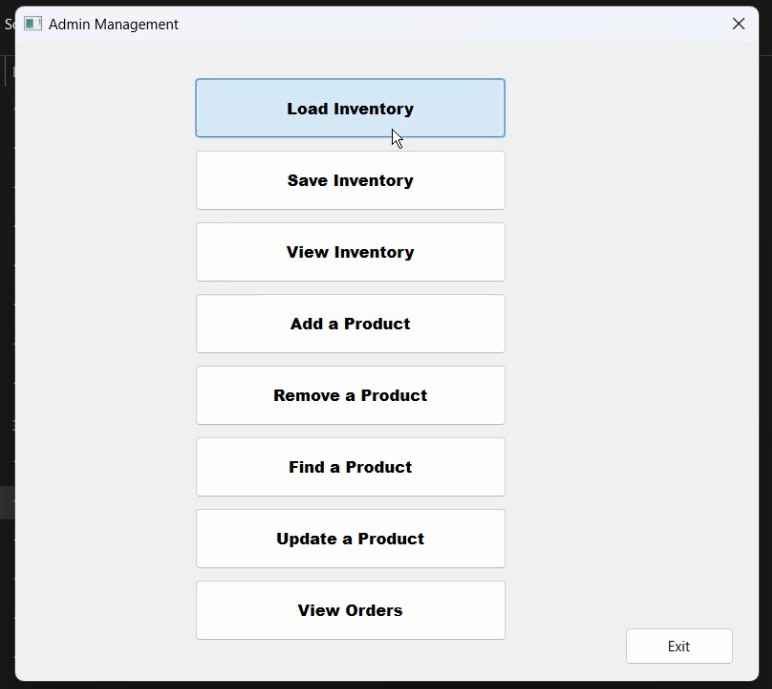Click Update a Product

coord(350,538)
